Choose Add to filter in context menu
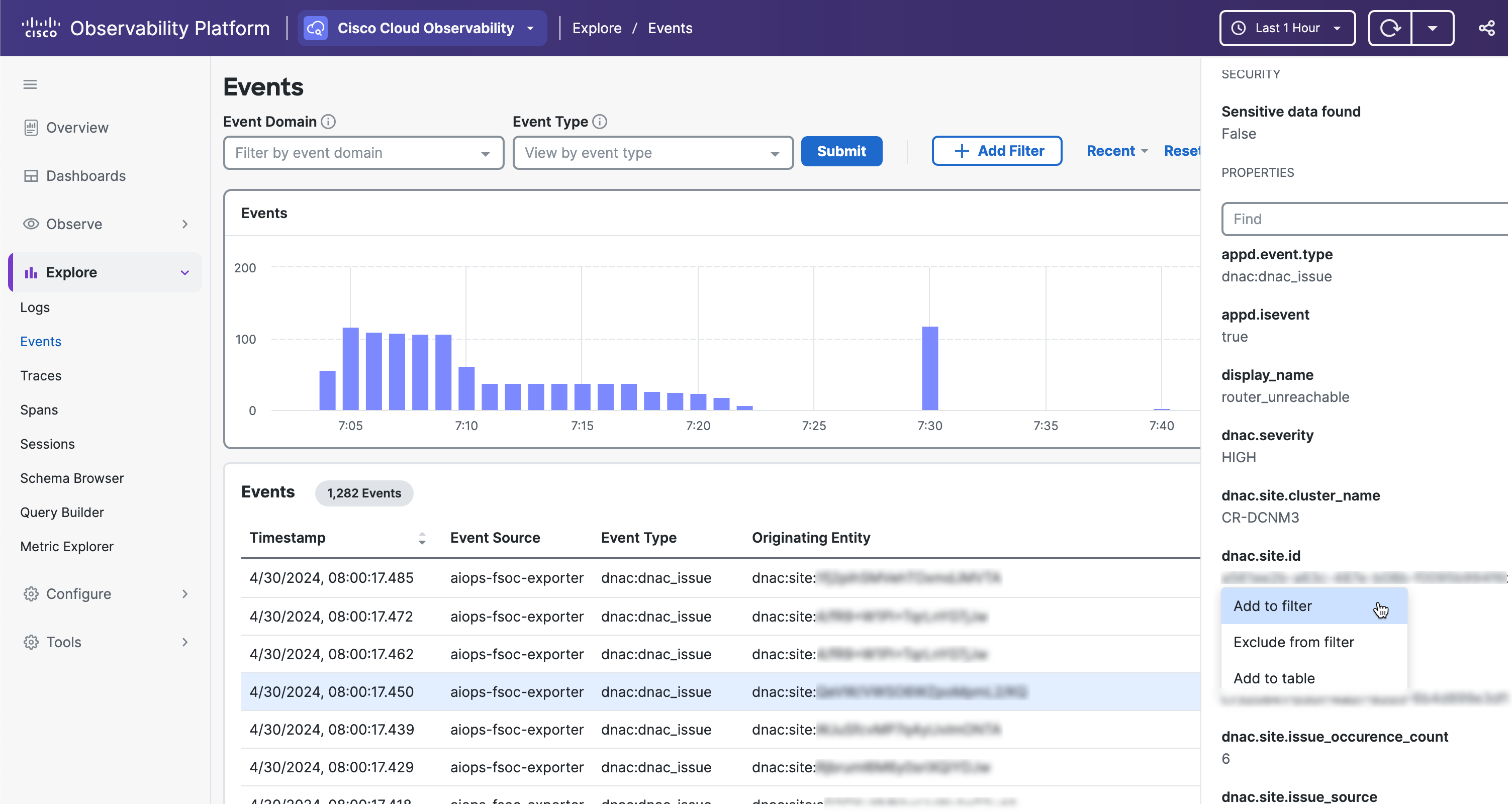Image resolution: width=1512 pixels, height=812 pixels. [x=1313, y=605]
